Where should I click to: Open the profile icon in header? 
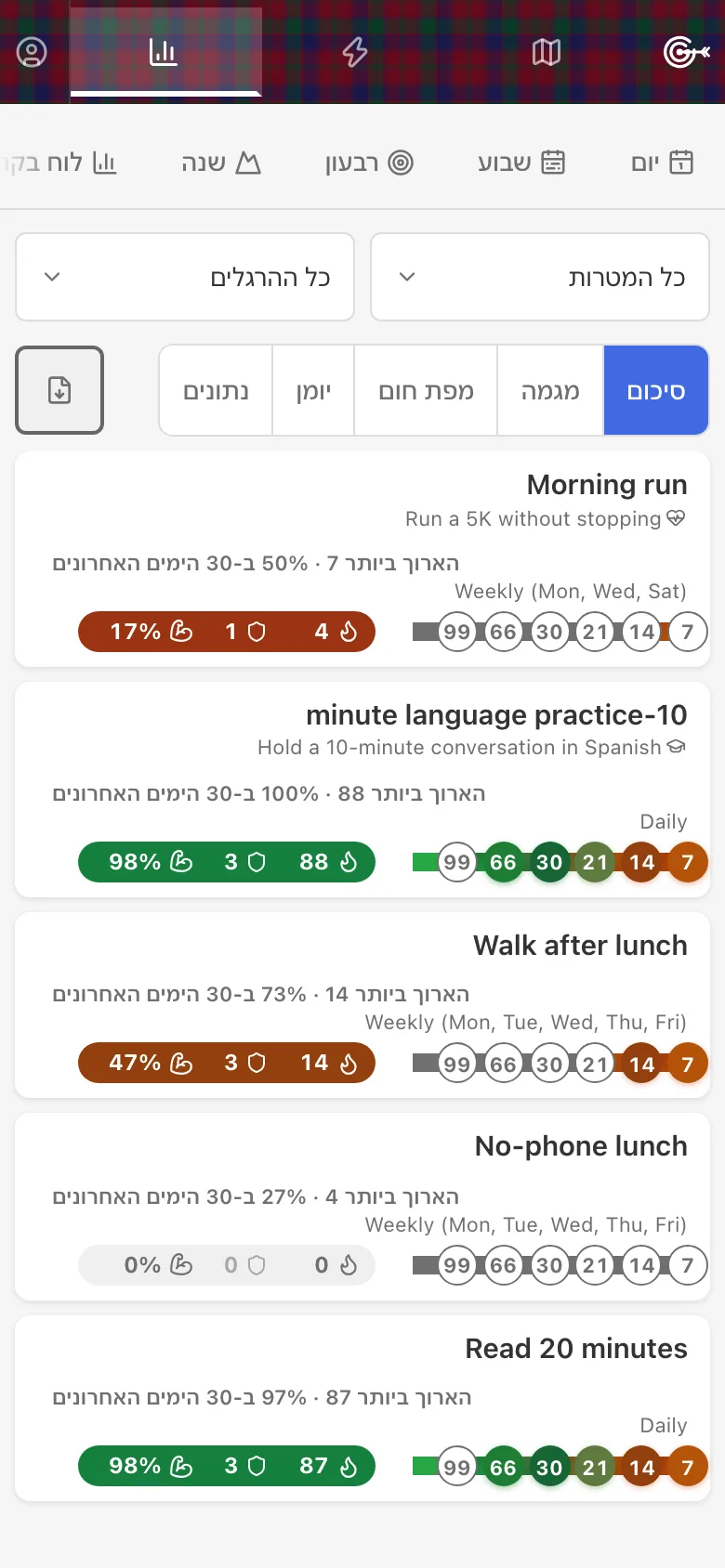tap(32, 52)
